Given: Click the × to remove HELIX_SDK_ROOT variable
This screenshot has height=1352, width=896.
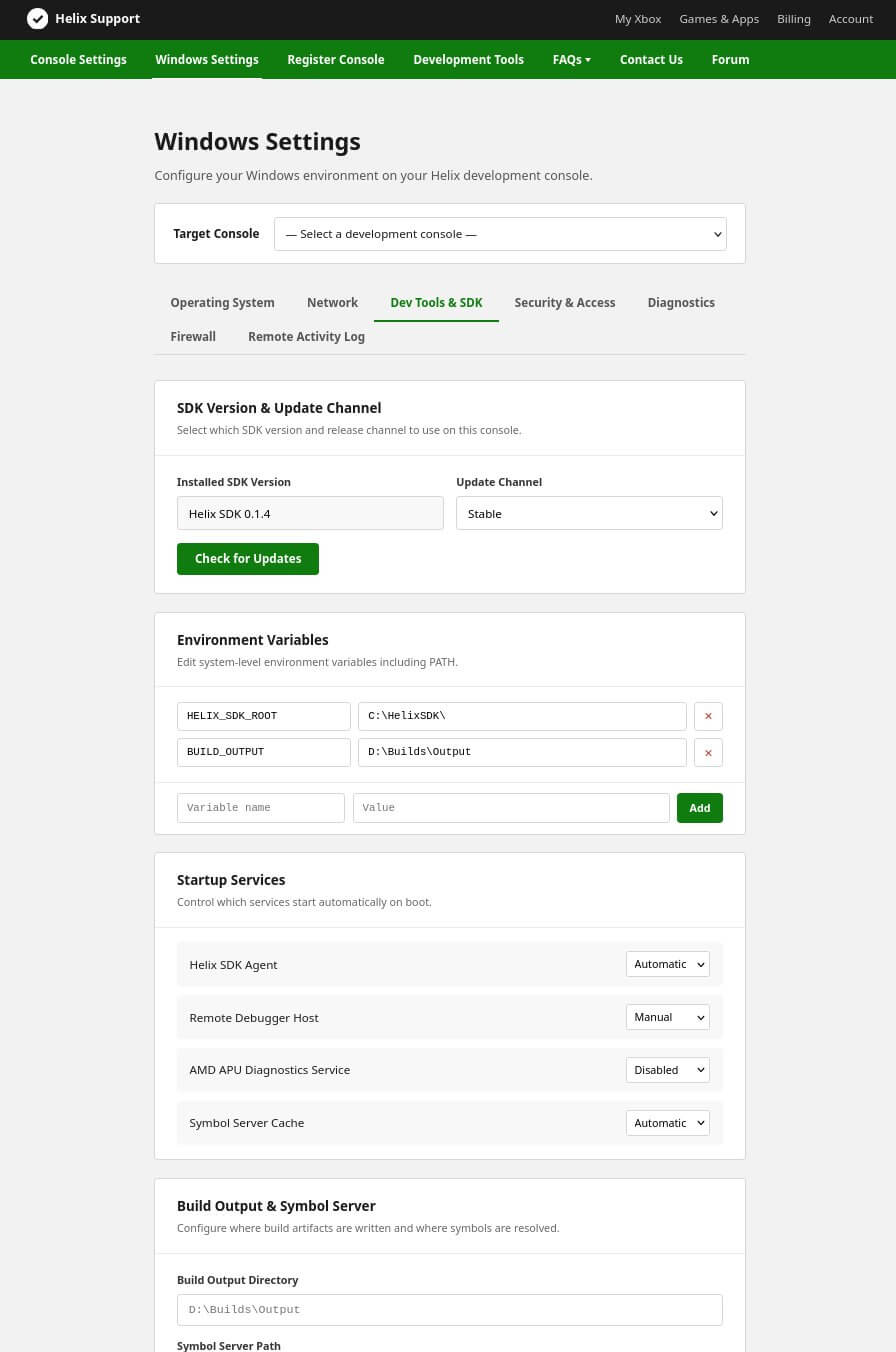Looking at the screenshot, I should click(x=708, y=716).
